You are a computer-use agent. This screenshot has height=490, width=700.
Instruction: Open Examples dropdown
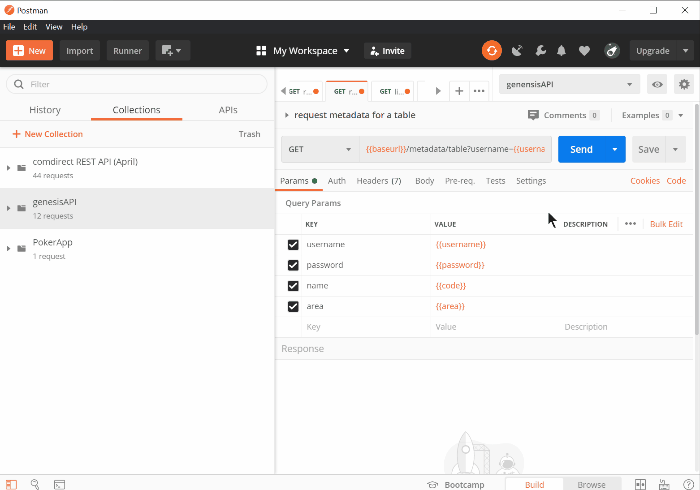652,115
